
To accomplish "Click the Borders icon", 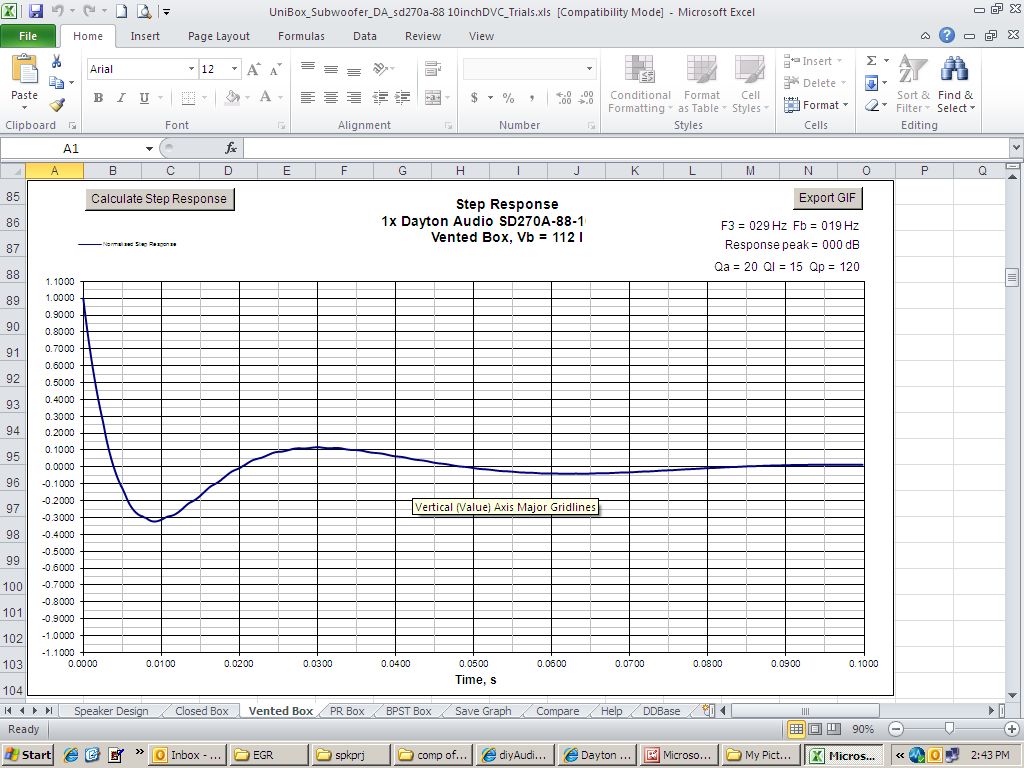I will click(x=188, y=98).
